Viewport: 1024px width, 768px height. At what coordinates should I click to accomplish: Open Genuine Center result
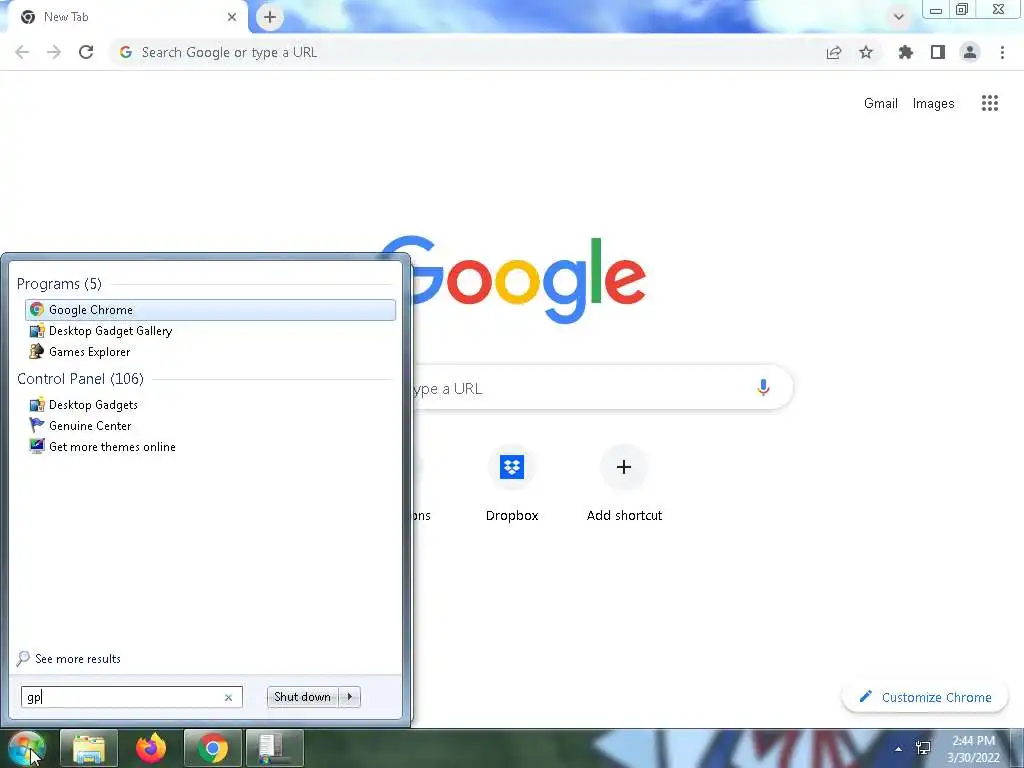coord(210,426)
